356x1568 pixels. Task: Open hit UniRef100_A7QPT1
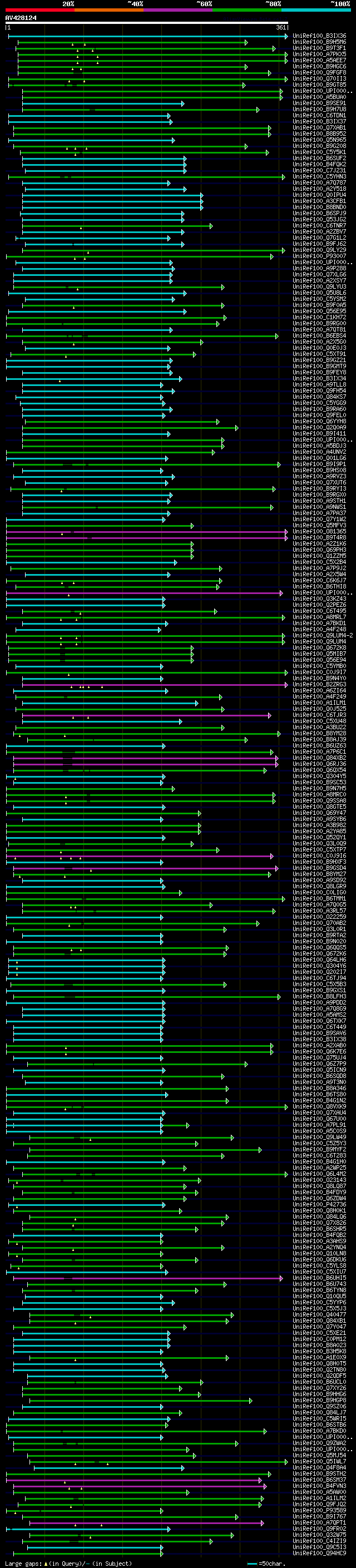[319, 1522]
